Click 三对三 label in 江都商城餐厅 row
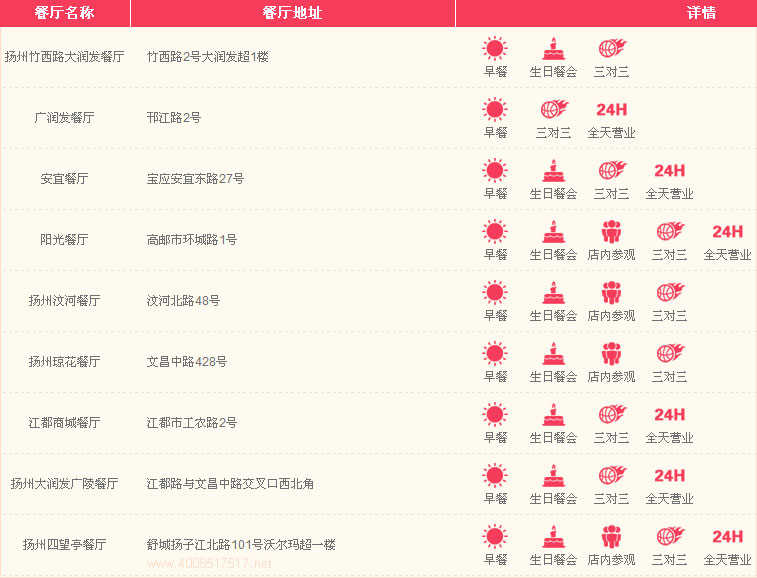The height and width of the screenshot is (578, 757). click(x=612, y=437)
